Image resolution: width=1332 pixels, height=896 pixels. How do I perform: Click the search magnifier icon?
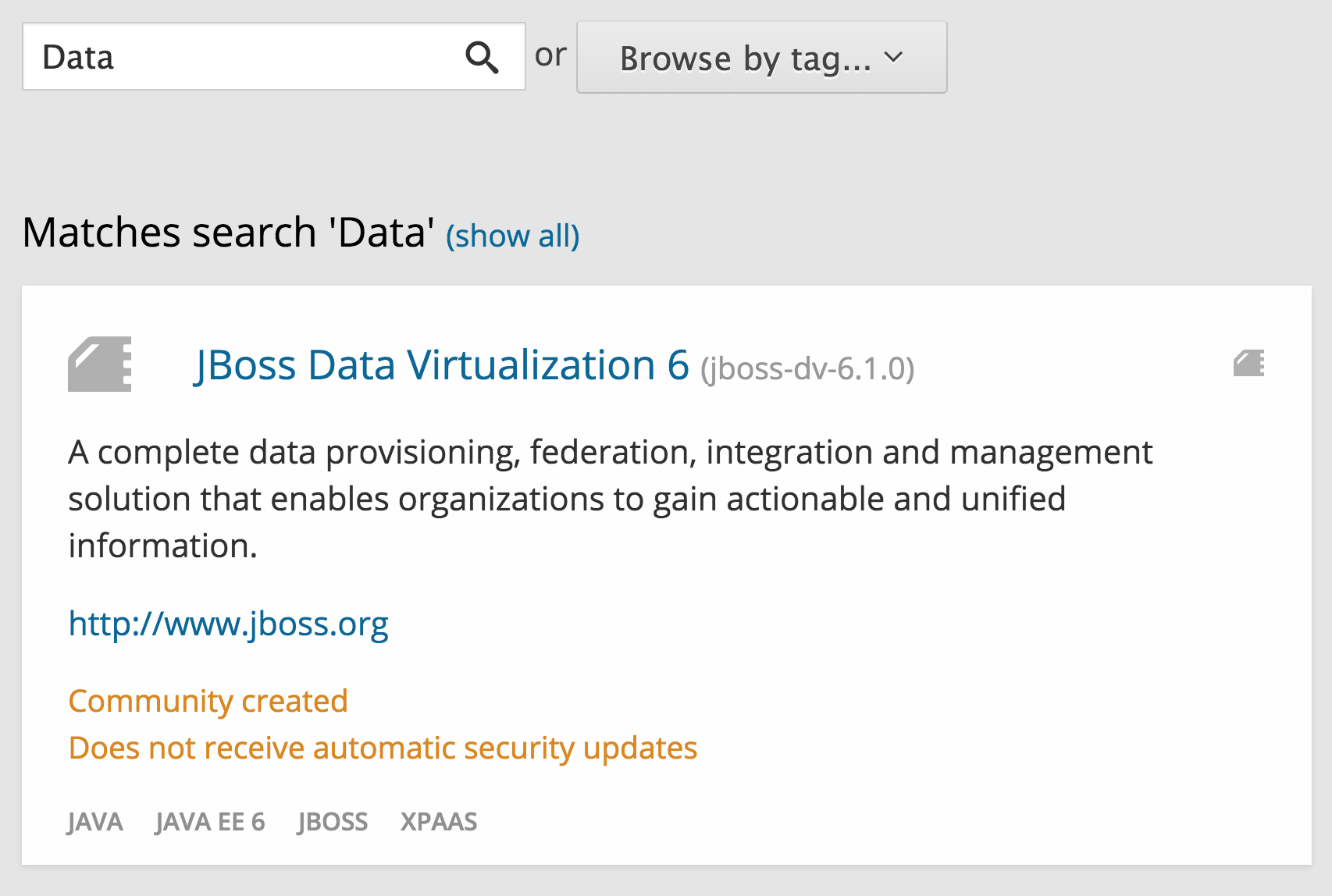[x=483, y=57]
